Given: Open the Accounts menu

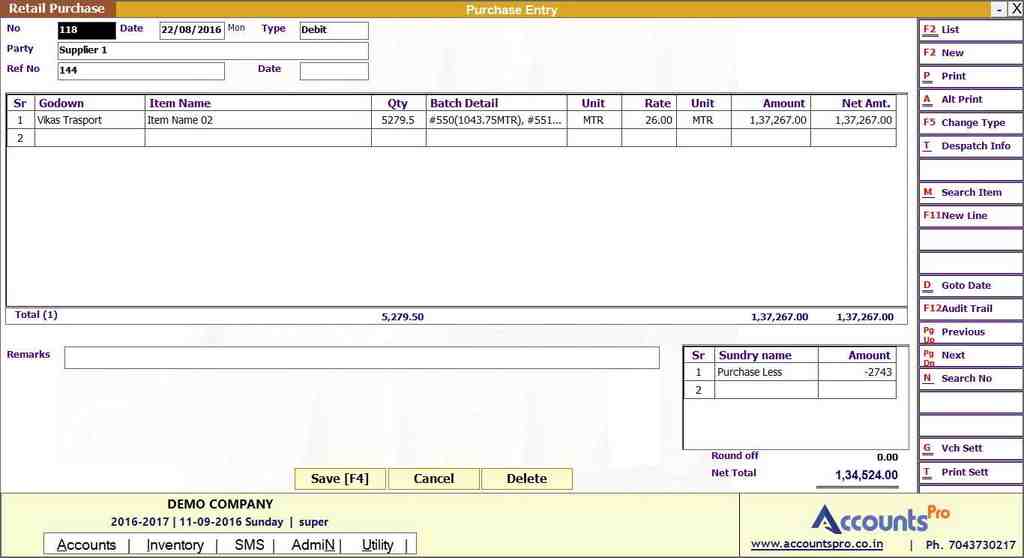Looking at the screenshot, I should (86, 545).
